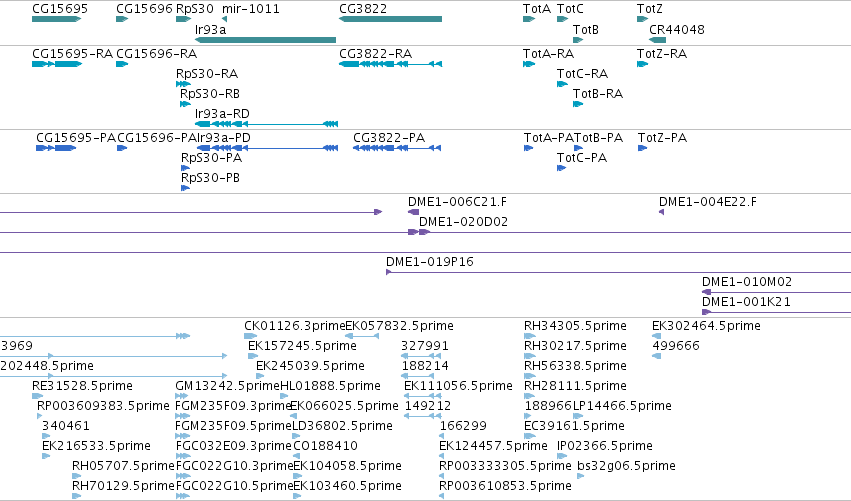Select the RpS30 gene label
This screenshot has height=501, width=851.
coord(195,9)
